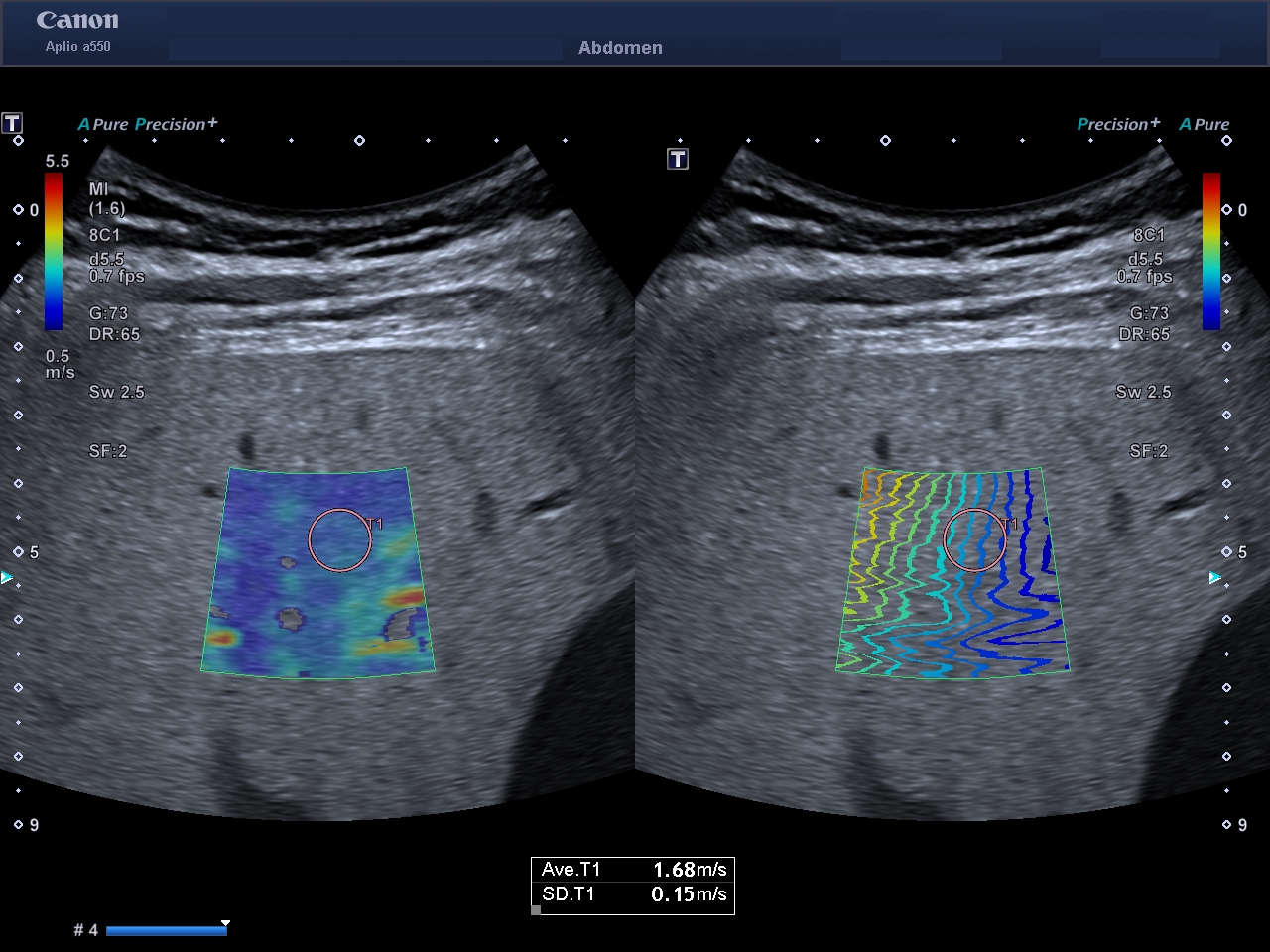Click the MI (1.6) value
This screenshot has width=1270, height=952.
pos(107,199)
